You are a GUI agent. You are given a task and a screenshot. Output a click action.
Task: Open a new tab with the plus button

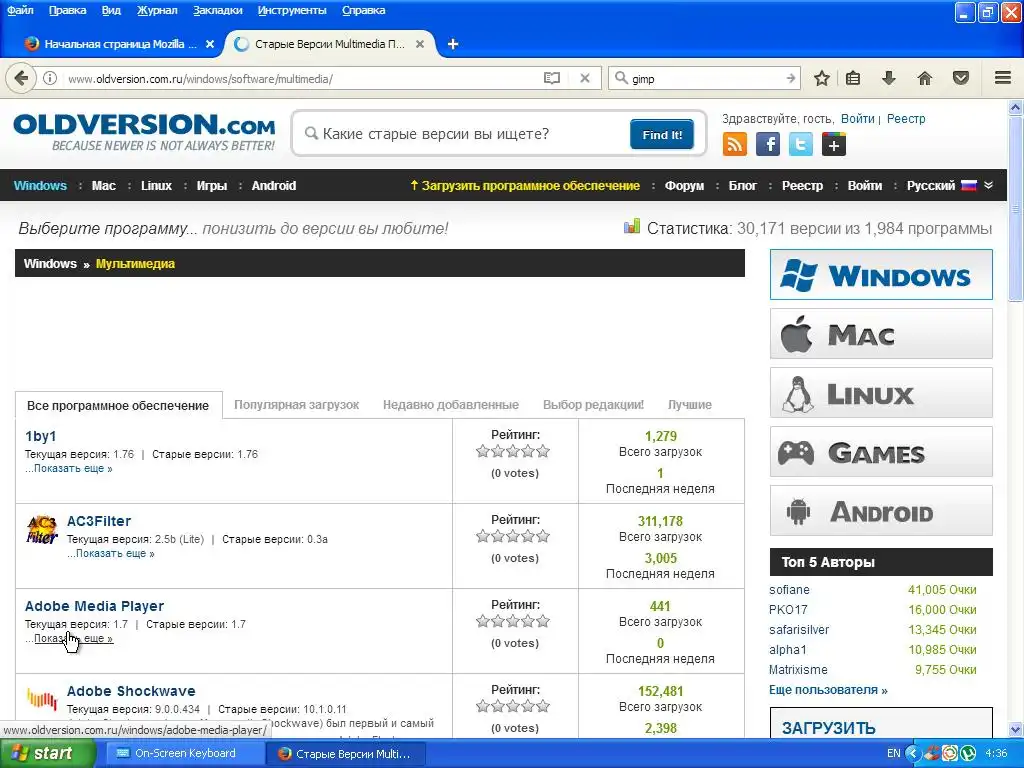coord(453,44)
